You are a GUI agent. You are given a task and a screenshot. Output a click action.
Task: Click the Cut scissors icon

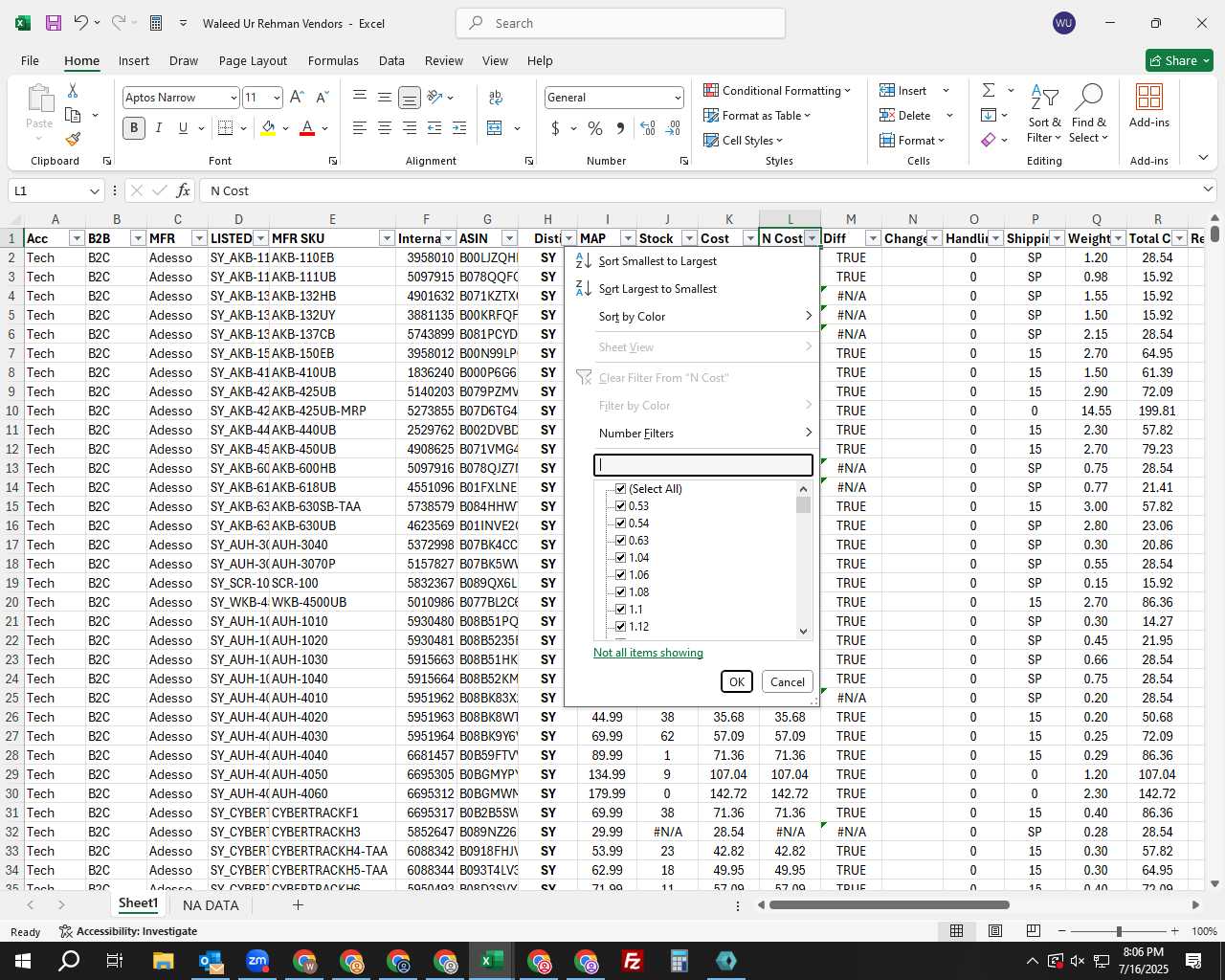pyautogui.click(x=73, y=90)
